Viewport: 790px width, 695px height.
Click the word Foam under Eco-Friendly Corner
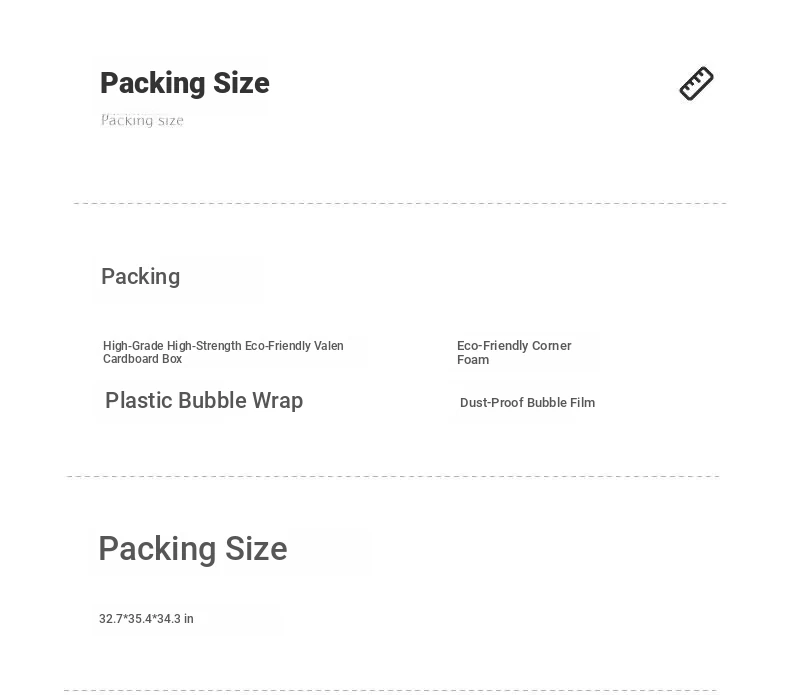(473, 360)
